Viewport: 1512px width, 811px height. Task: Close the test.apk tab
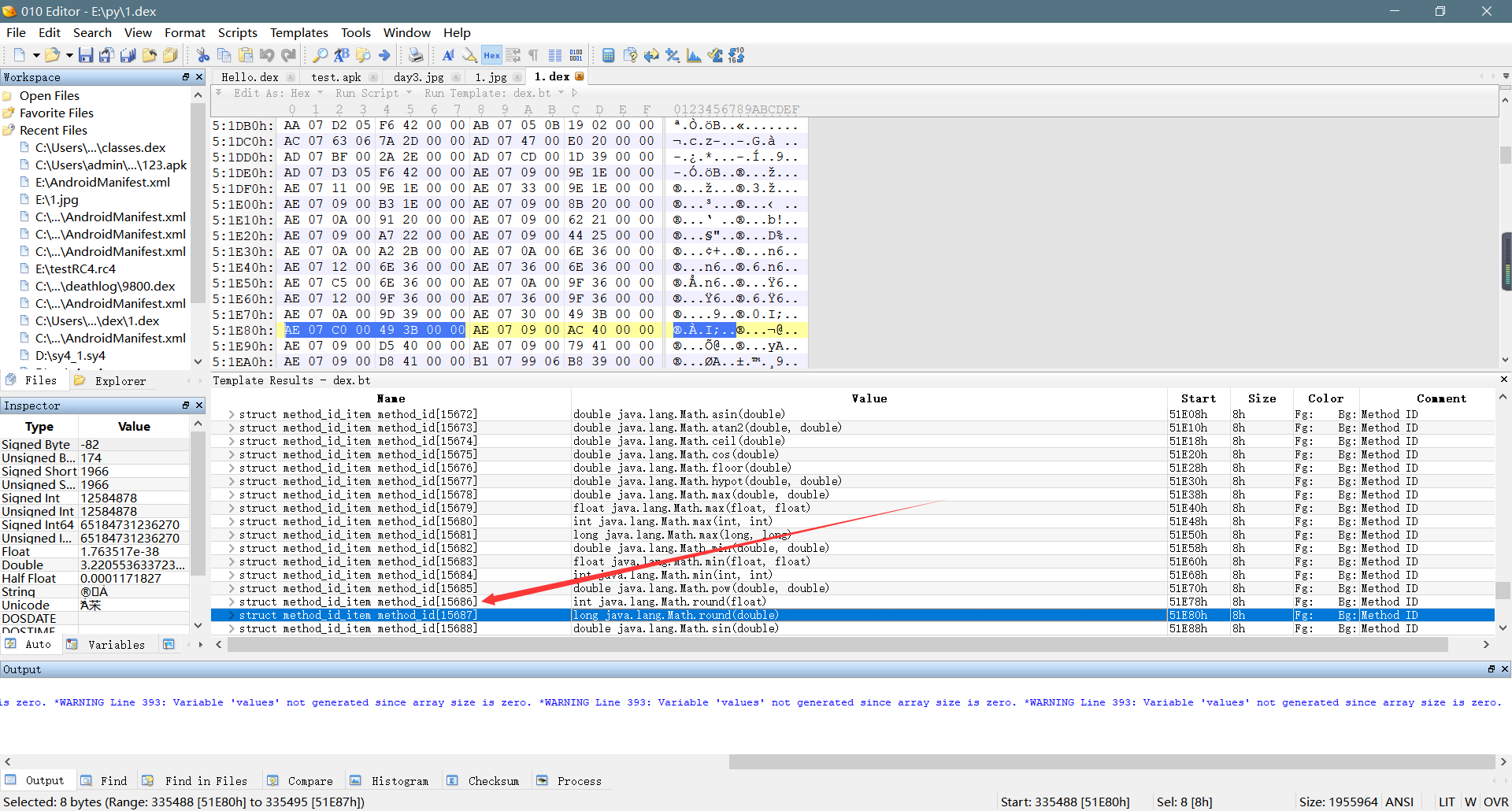[x=373, y=77]
